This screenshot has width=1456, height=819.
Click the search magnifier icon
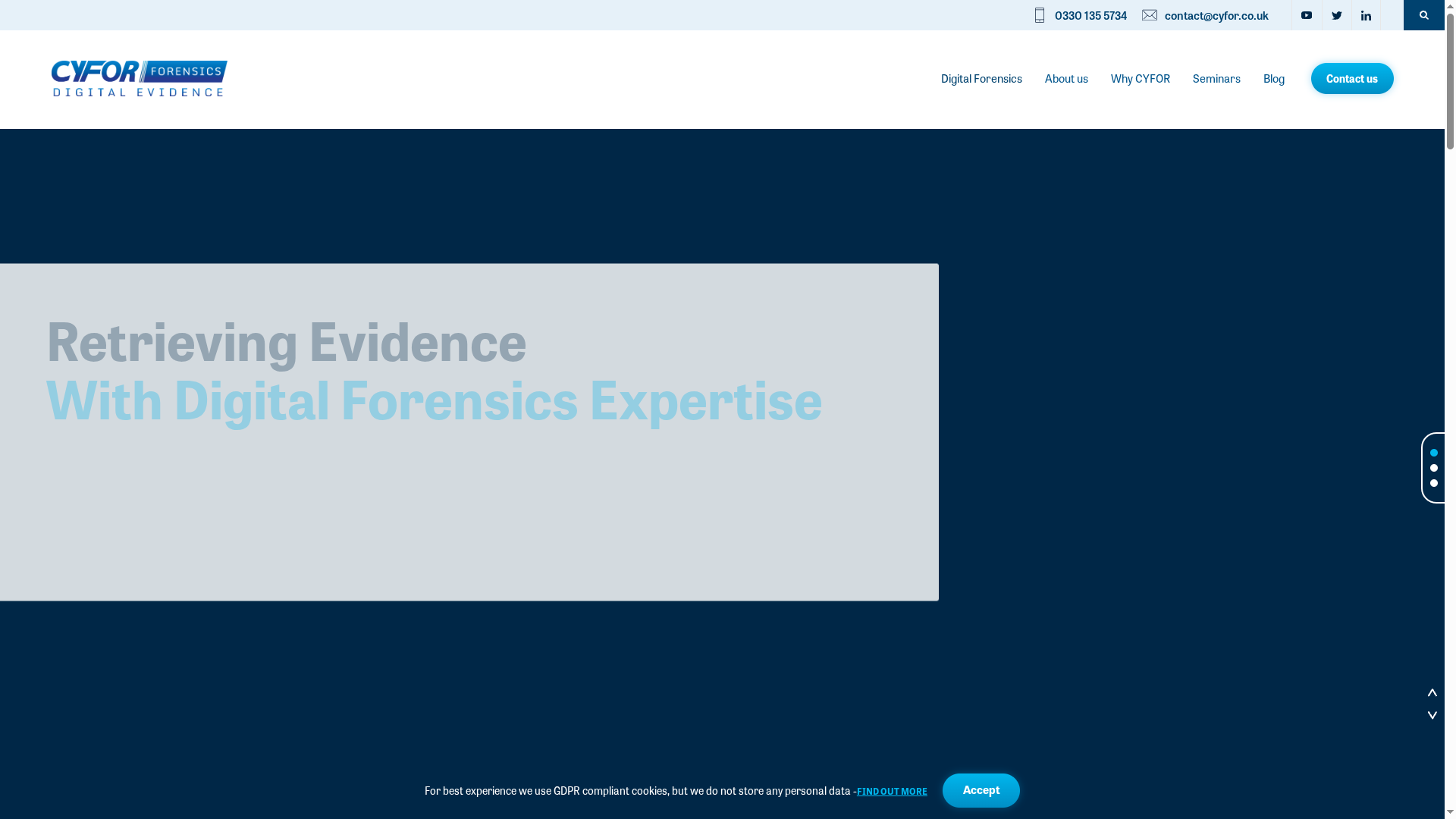point(1423,15)
